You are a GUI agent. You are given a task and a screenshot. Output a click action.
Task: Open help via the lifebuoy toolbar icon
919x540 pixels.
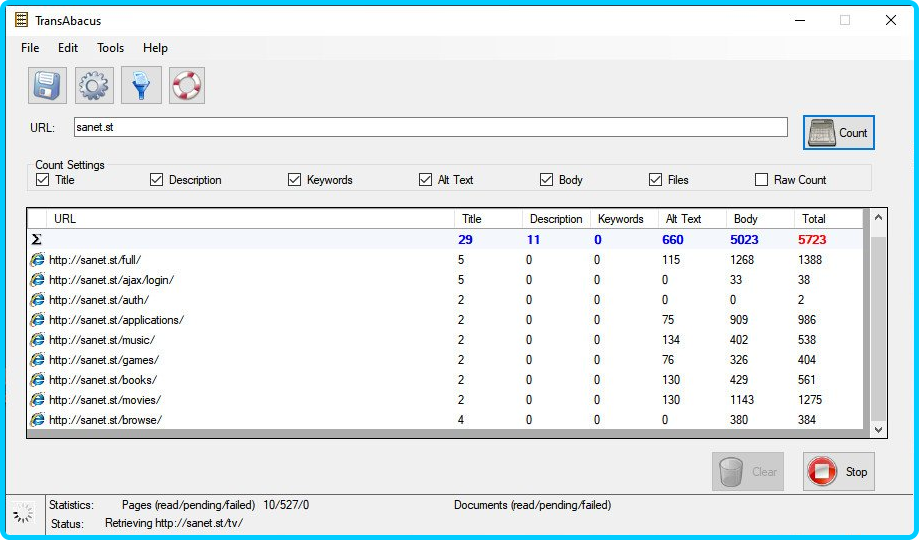click(x=187, y=86)
